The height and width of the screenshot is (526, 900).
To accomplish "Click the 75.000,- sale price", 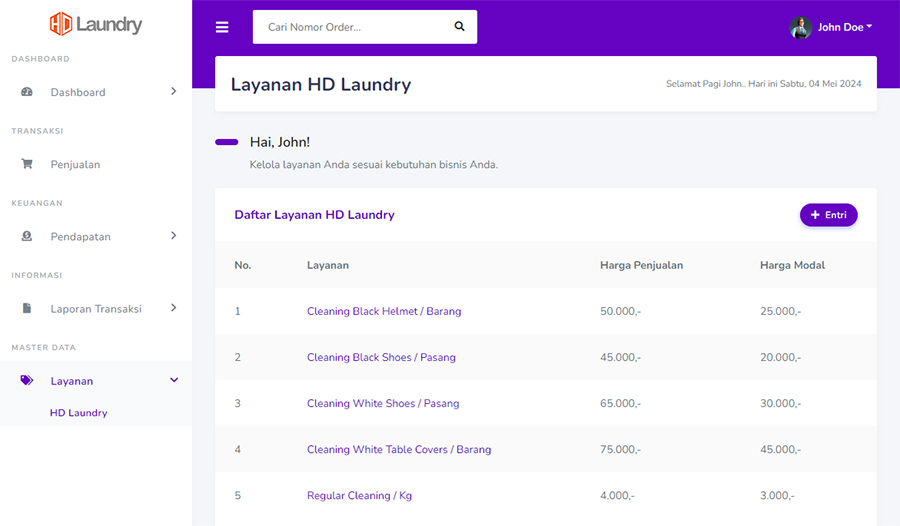I will click(x=620, y=450).
